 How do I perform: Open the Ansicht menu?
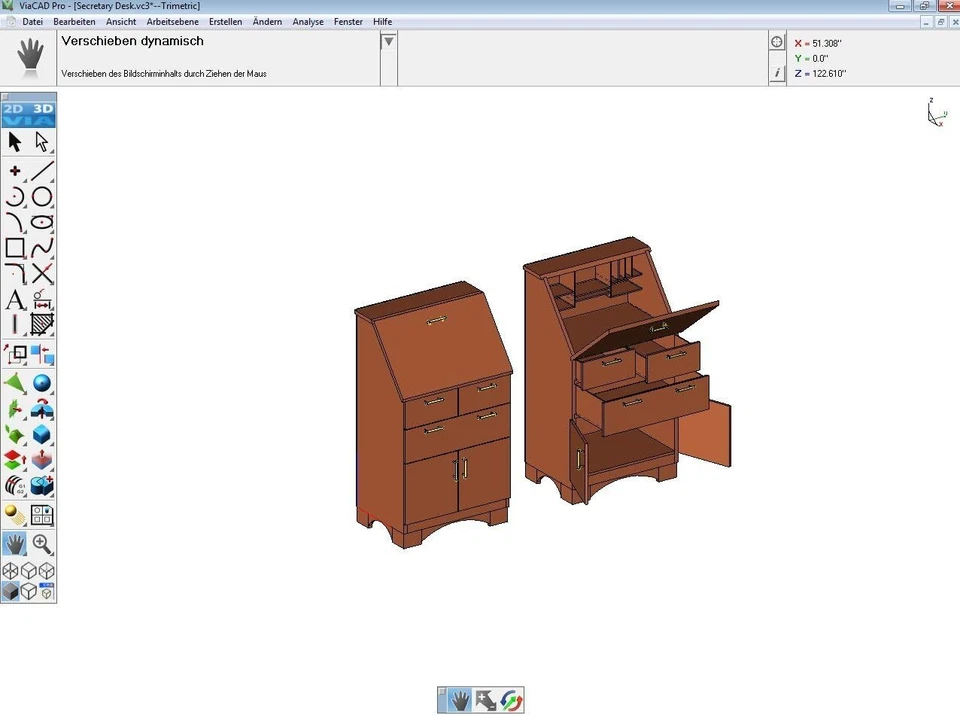point(121,21)
